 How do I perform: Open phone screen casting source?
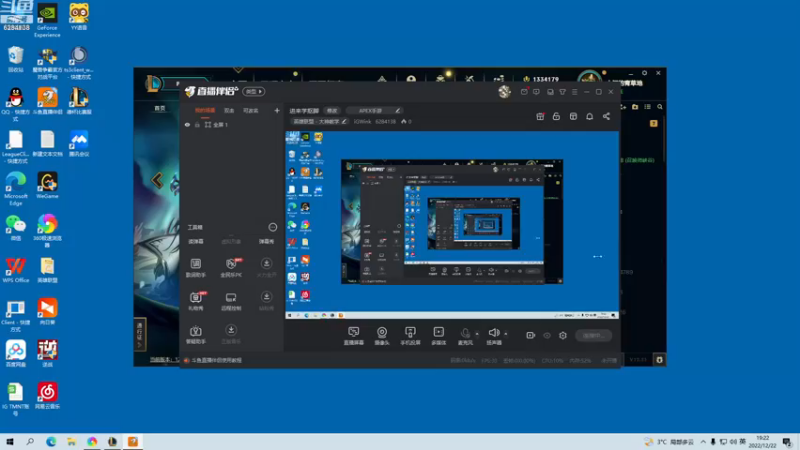click(410, 336)
